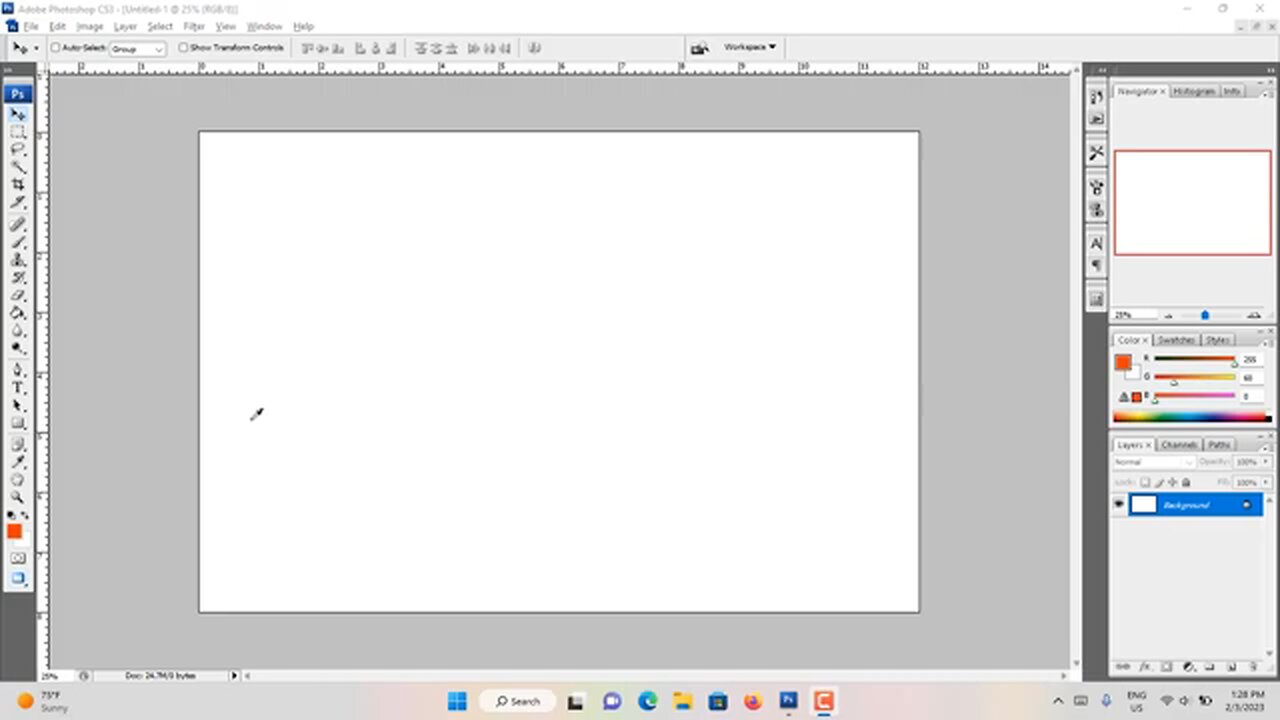Click the foreground color swatch in toolbox
Viewport: 1280px width, 720px height.
14,531
